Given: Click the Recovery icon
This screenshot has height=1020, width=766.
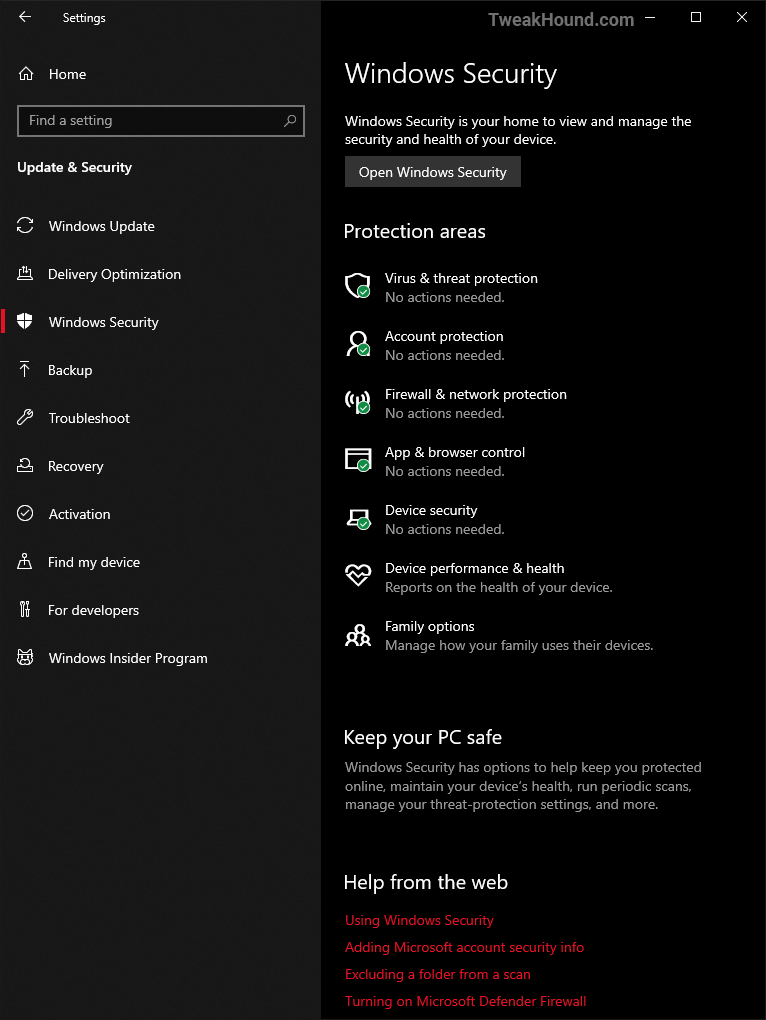Looking at the screenshot, I should [25, 465].
